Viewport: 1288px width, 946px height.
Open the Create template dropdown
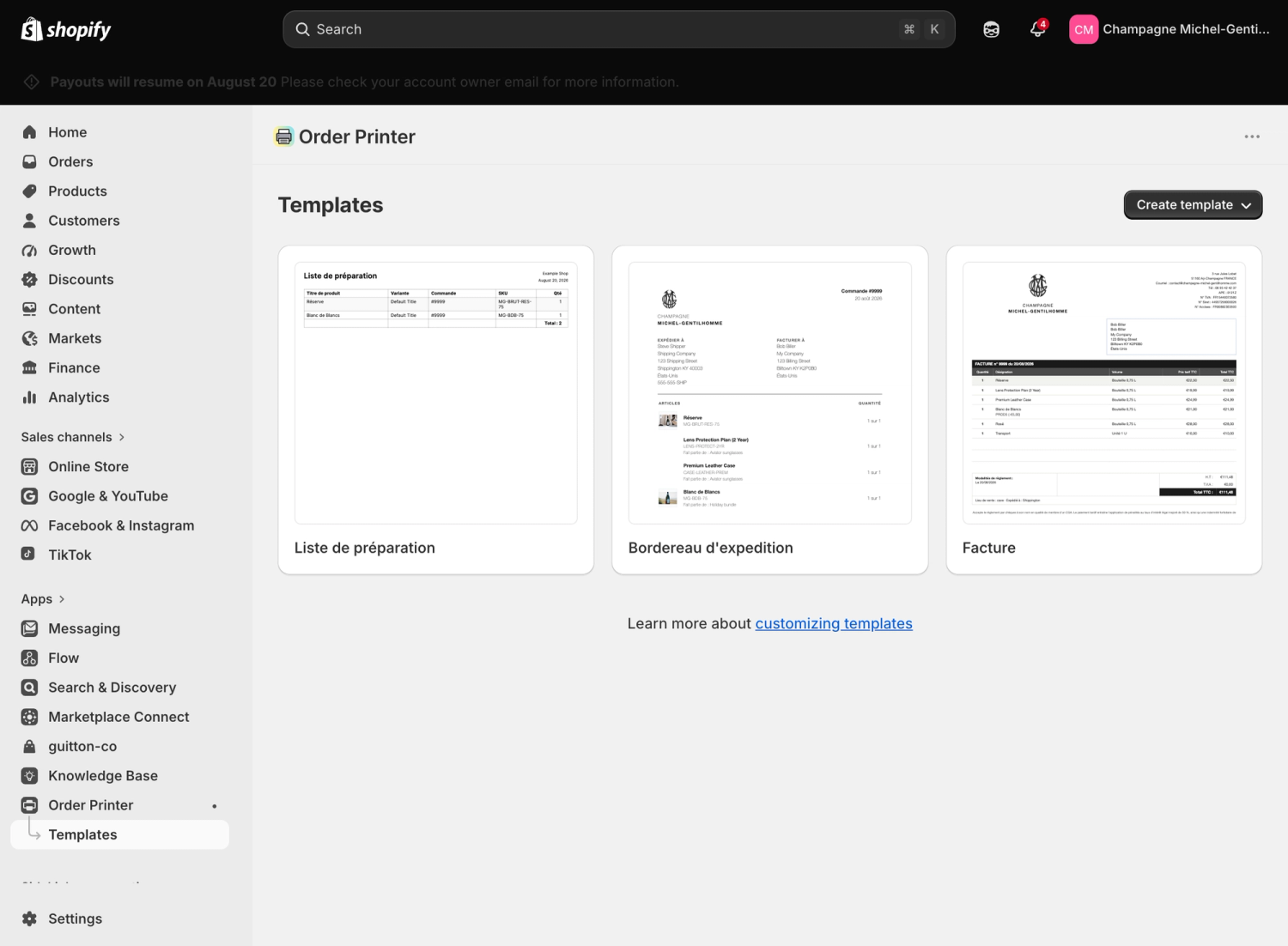tap(1193, 205)
